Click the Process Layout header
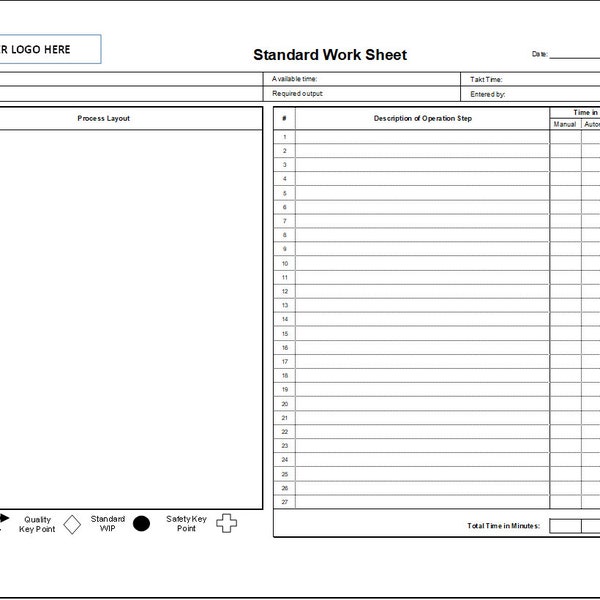600x600 pixels. [x=104, y=118]
